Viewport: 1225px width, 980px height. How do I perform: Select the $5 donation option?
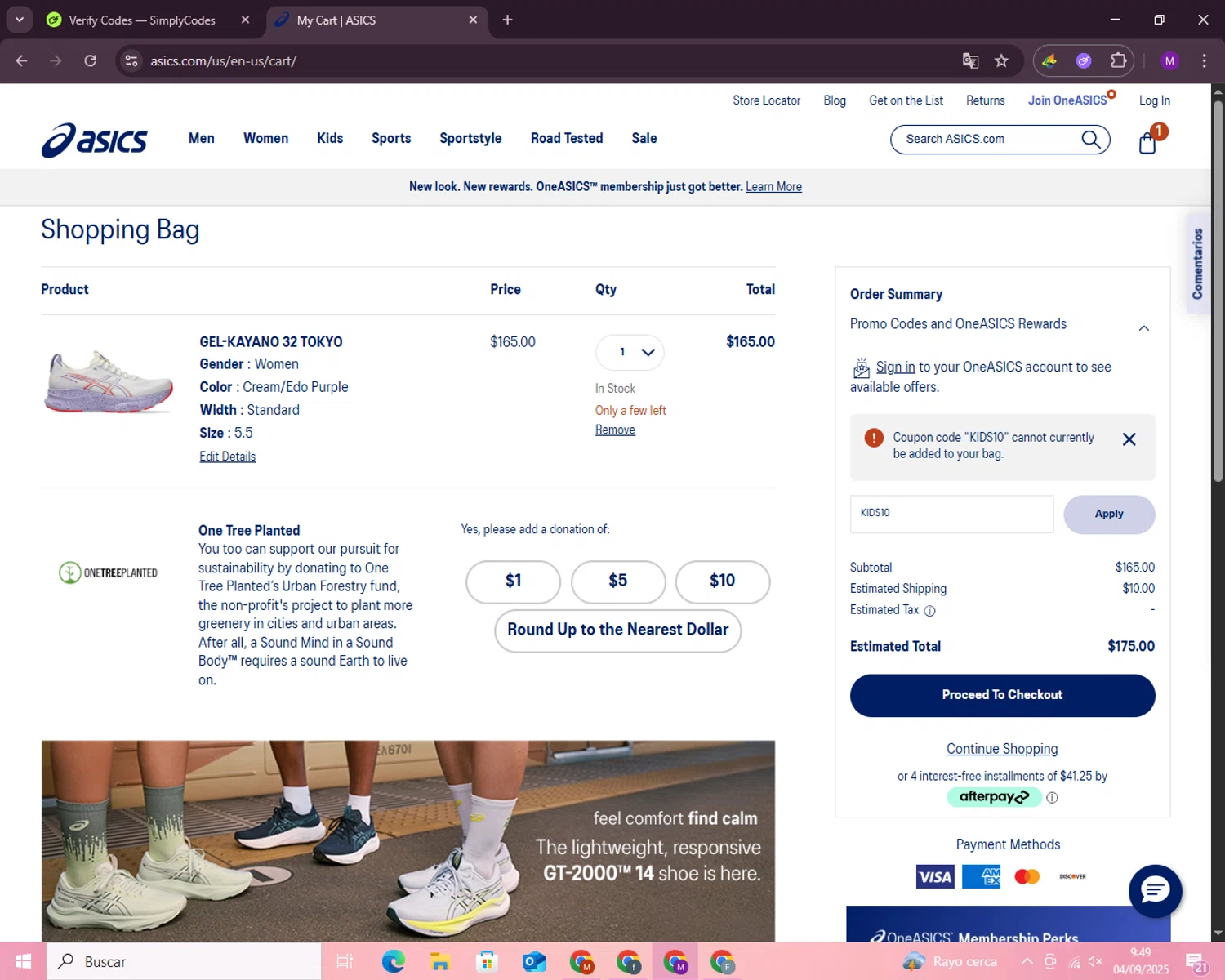pos(617,581)
